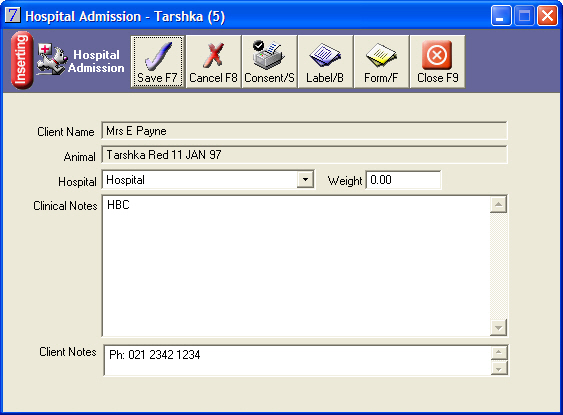Click Clinical Notes scrollbar up arrow

[498, 204]
